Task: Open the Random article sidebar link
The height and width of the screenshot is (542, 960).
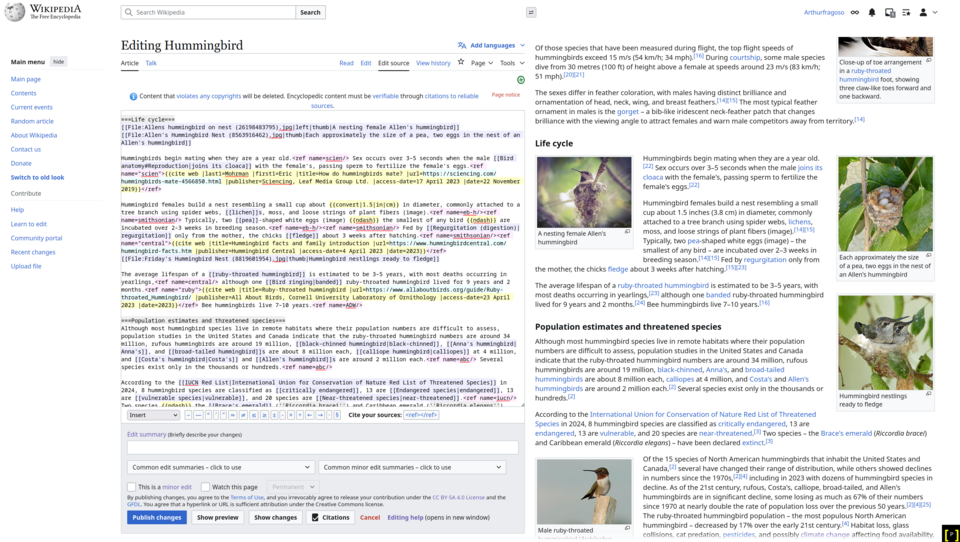Action: 32,121
